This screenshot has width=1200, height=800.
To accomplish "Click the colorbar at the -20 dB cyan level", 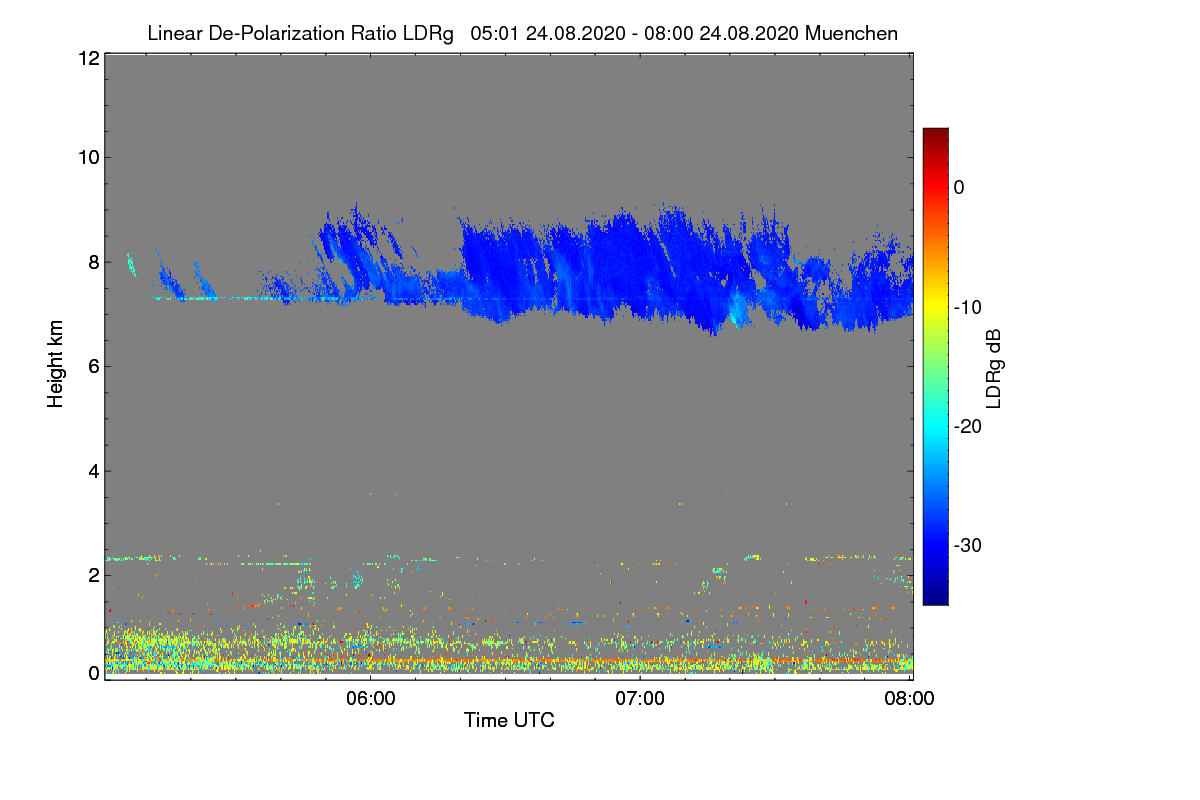I will pyautogui.click(x=935, y=426).
